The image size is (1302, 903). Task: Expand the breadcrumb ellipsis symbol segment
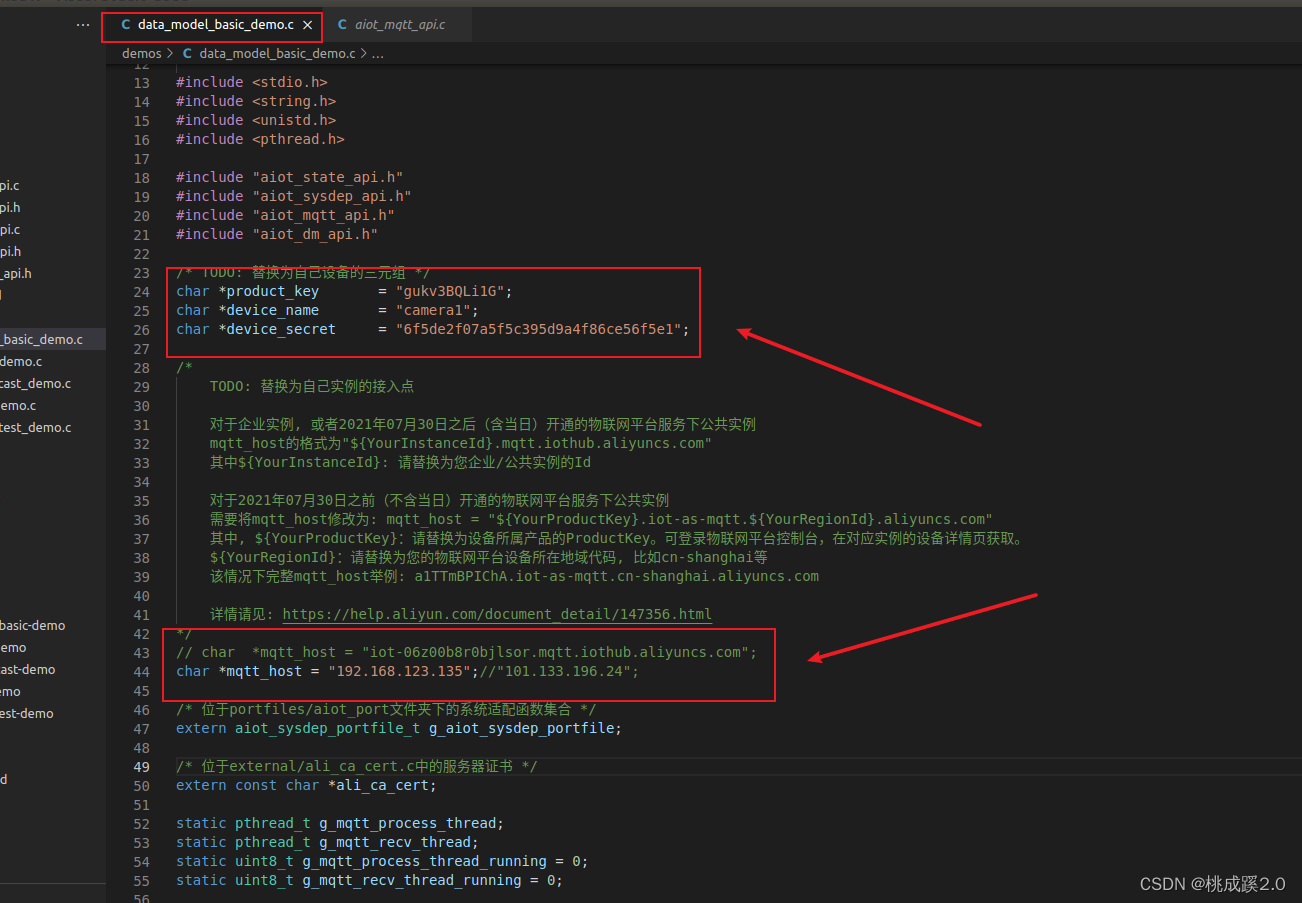click(x=377, y=53)
